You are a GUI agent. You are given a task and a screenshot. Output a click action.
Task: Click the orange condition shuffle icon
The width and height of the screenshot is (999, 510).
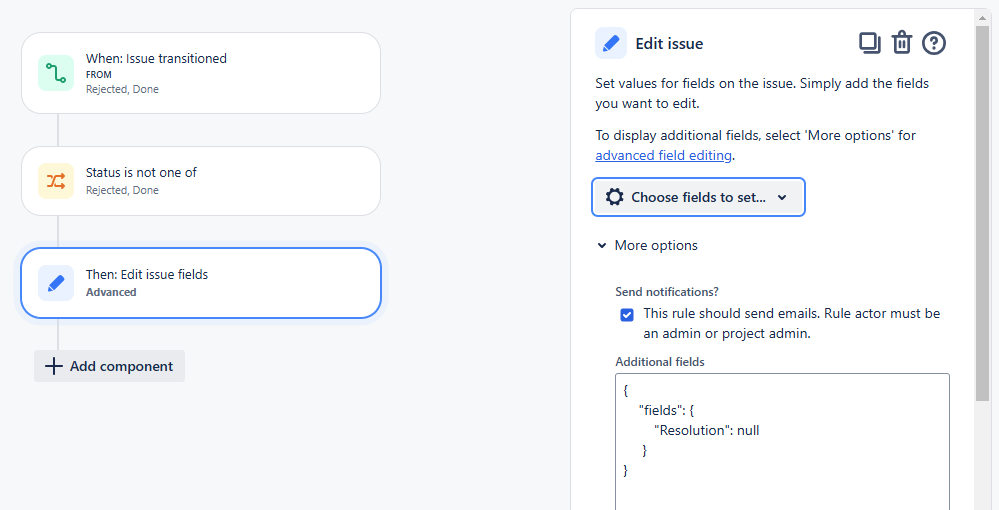(x=56, y=181)
